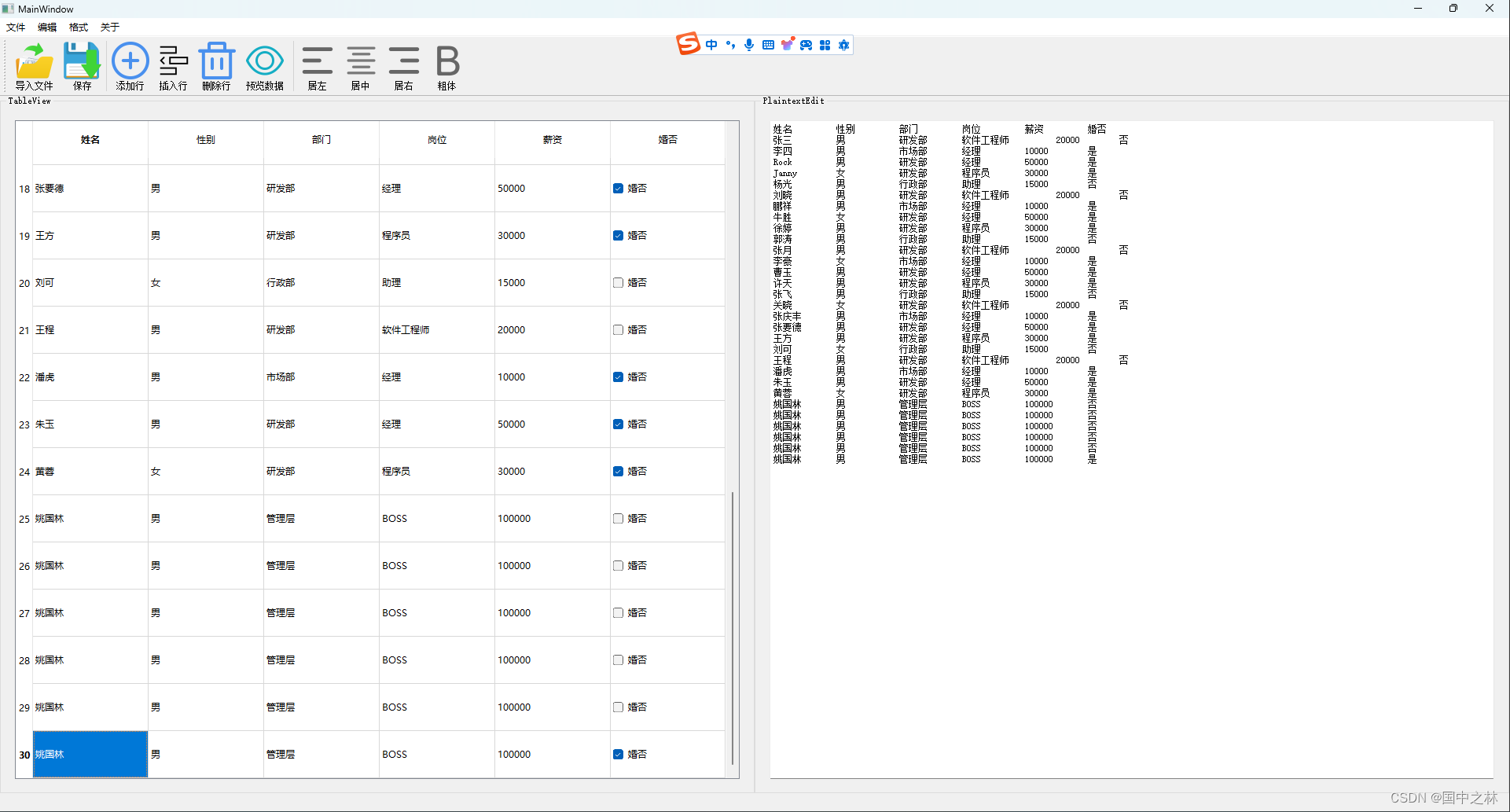Open the 关于 menu
The image size is (1510, 812).
pyautogui.click(x=110, y=27)
